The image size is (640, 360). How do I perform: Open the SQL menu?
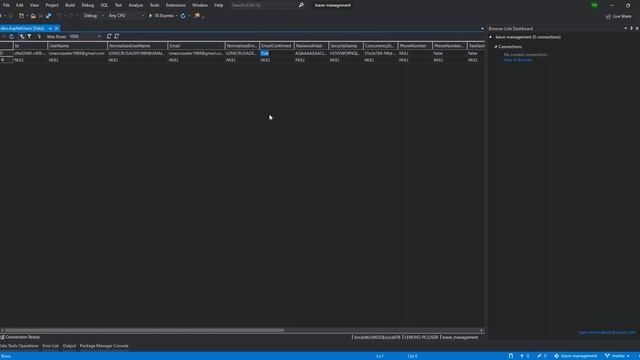coord(104,5)
